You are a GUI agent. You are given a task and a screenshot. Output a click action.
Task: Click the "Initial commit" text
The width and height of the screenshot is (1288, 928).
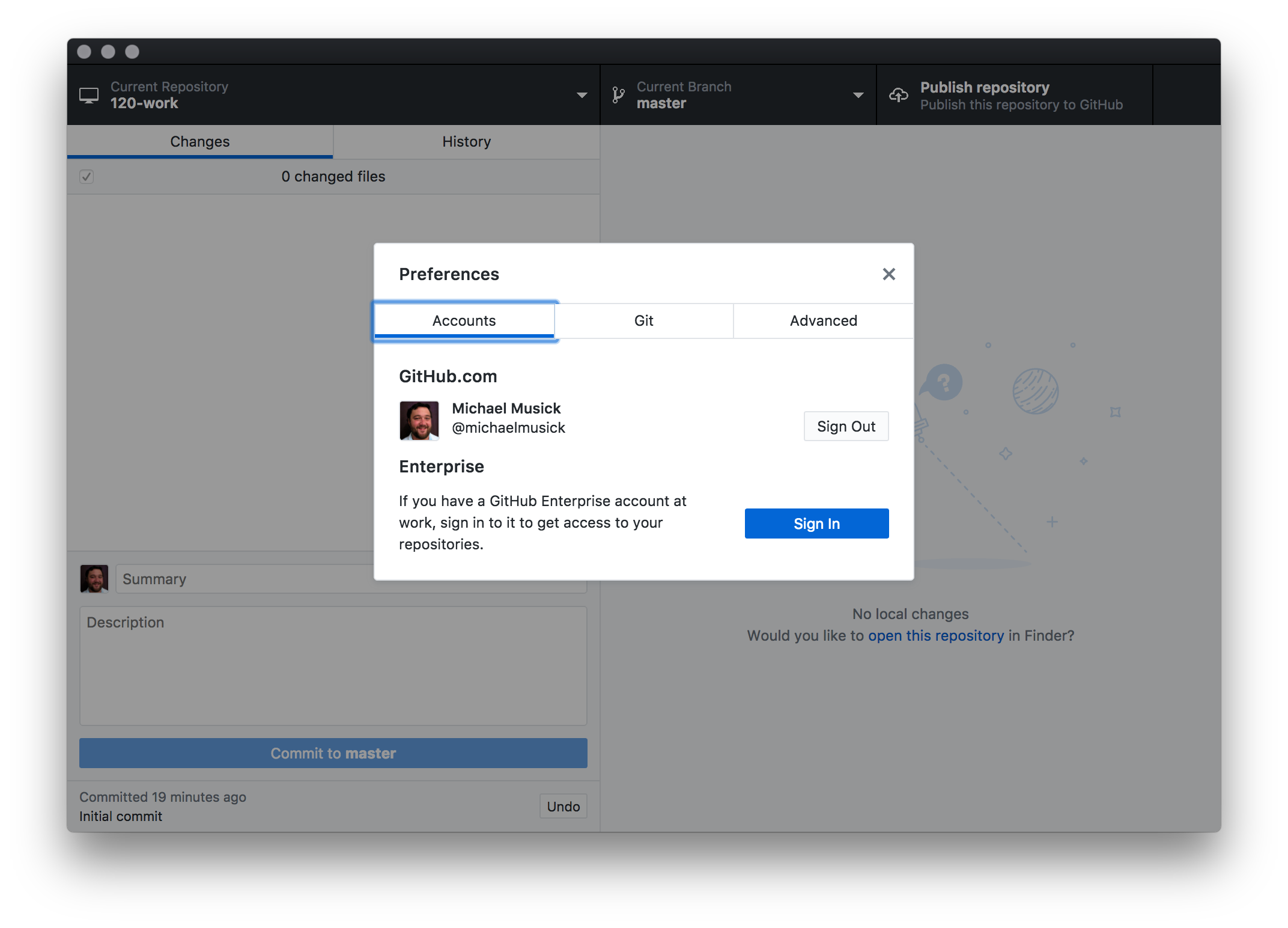pos(121,816)
